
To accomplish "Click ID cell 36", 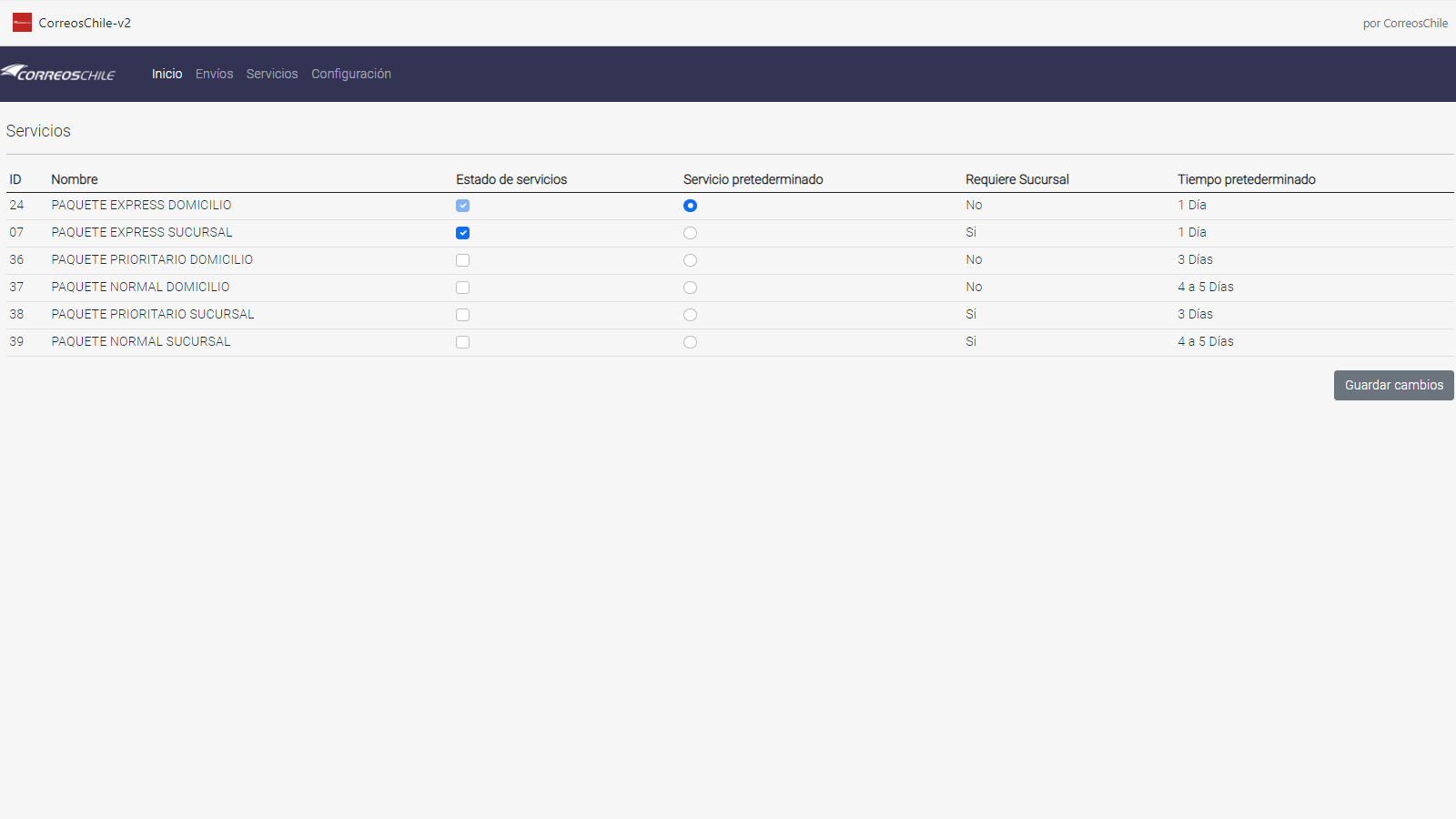I will (x=16, y=259).
